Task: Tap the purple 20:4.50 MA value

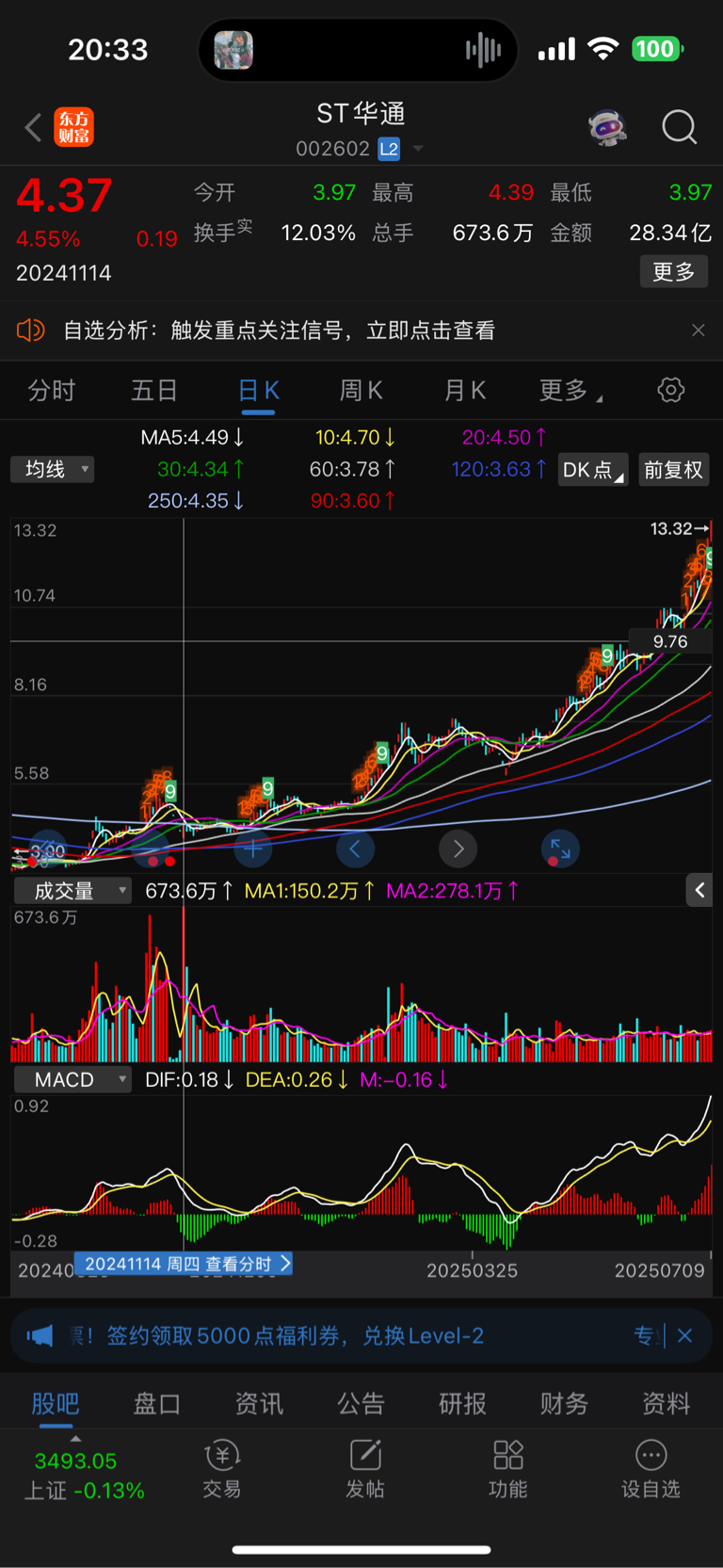Action: coord(505,437)
